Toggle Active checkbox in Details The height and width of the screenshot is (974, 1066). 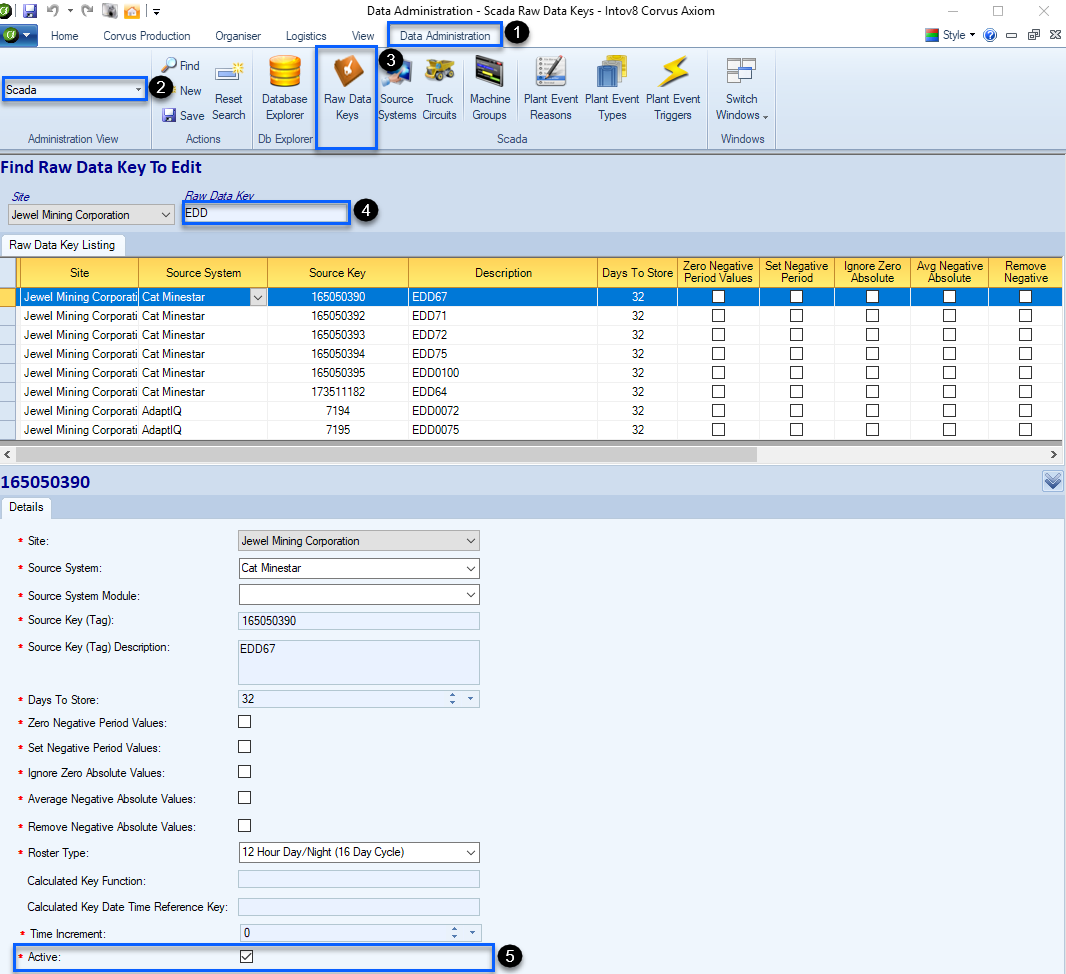[246, 956]
